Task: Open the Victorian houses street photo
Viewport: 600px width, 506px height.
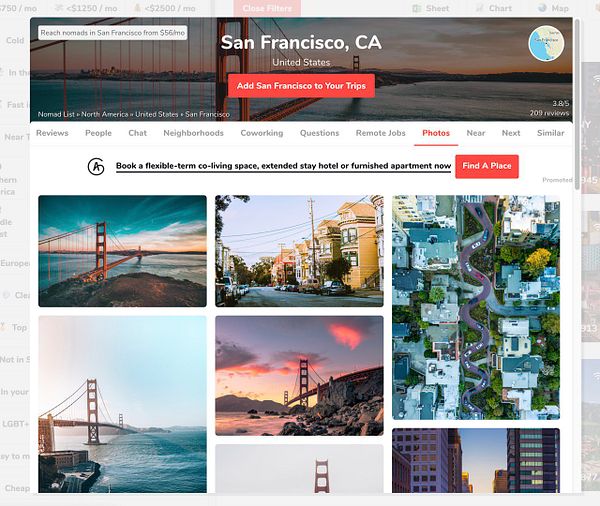Action: click(x=299, y=251)
